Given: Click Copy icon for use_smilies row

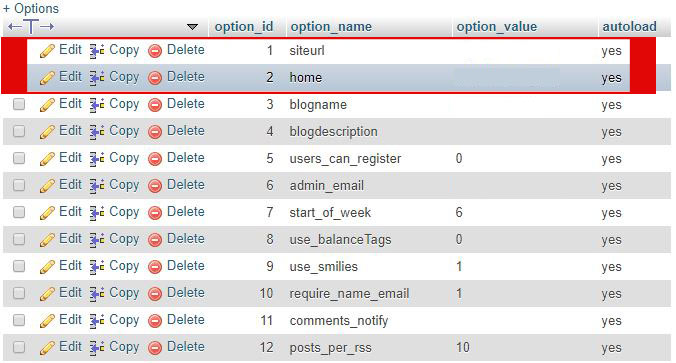Looking at the screenshot, I should pyautogui.click(x=97, y=267).
